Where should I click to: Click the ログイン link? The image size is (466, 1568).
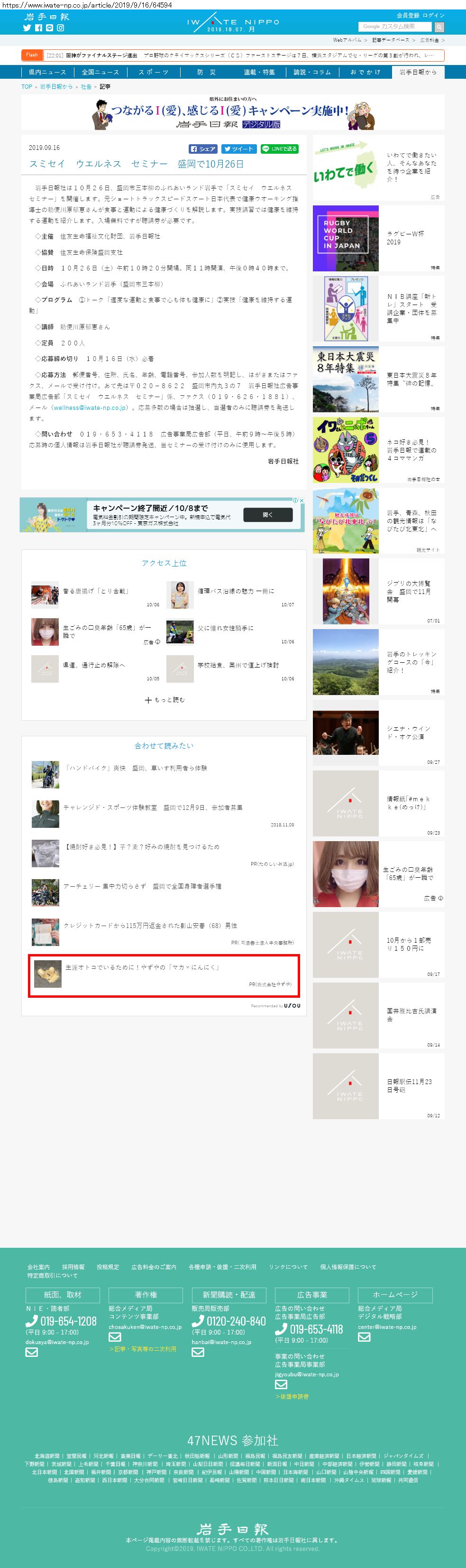coord(434,15)
